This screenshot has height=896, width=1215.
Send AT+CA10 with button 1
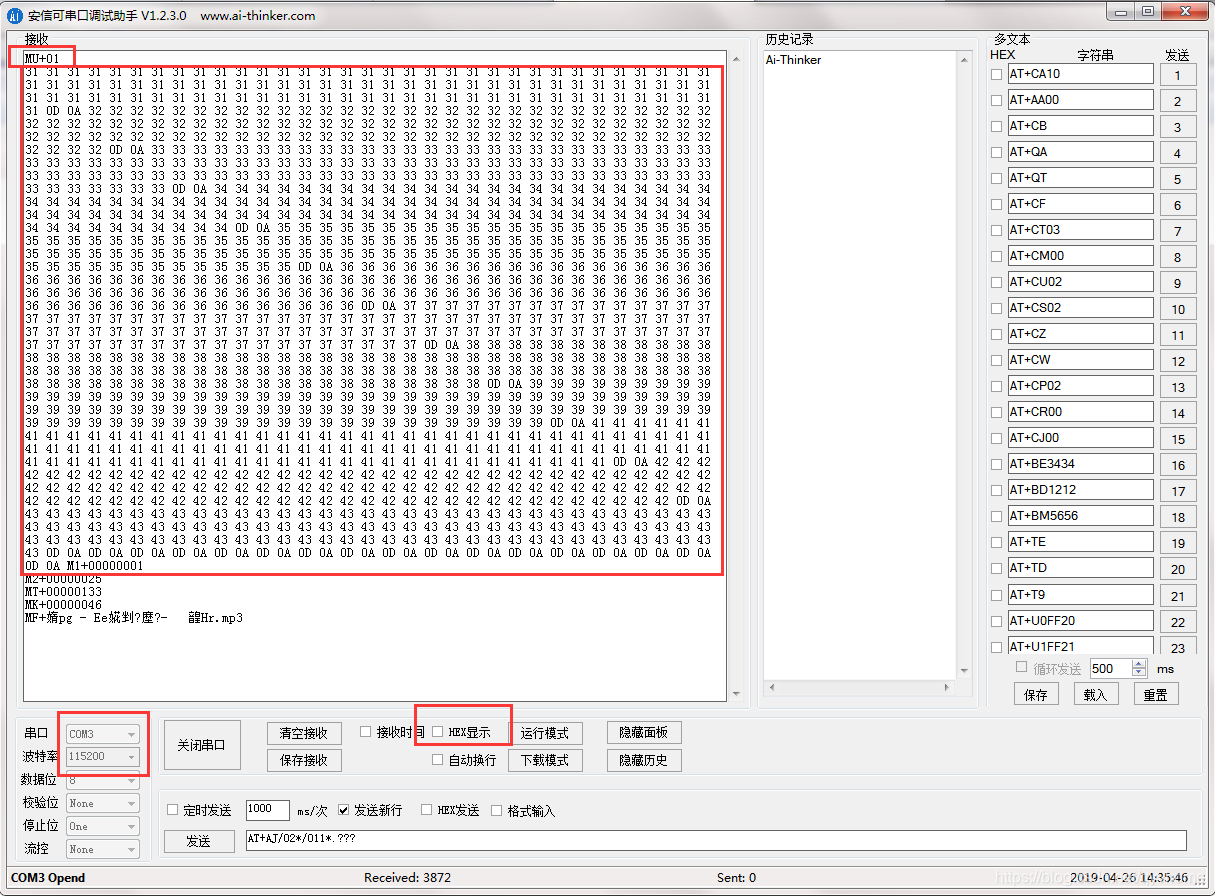pyautogui.click(x=1177, y=75)
